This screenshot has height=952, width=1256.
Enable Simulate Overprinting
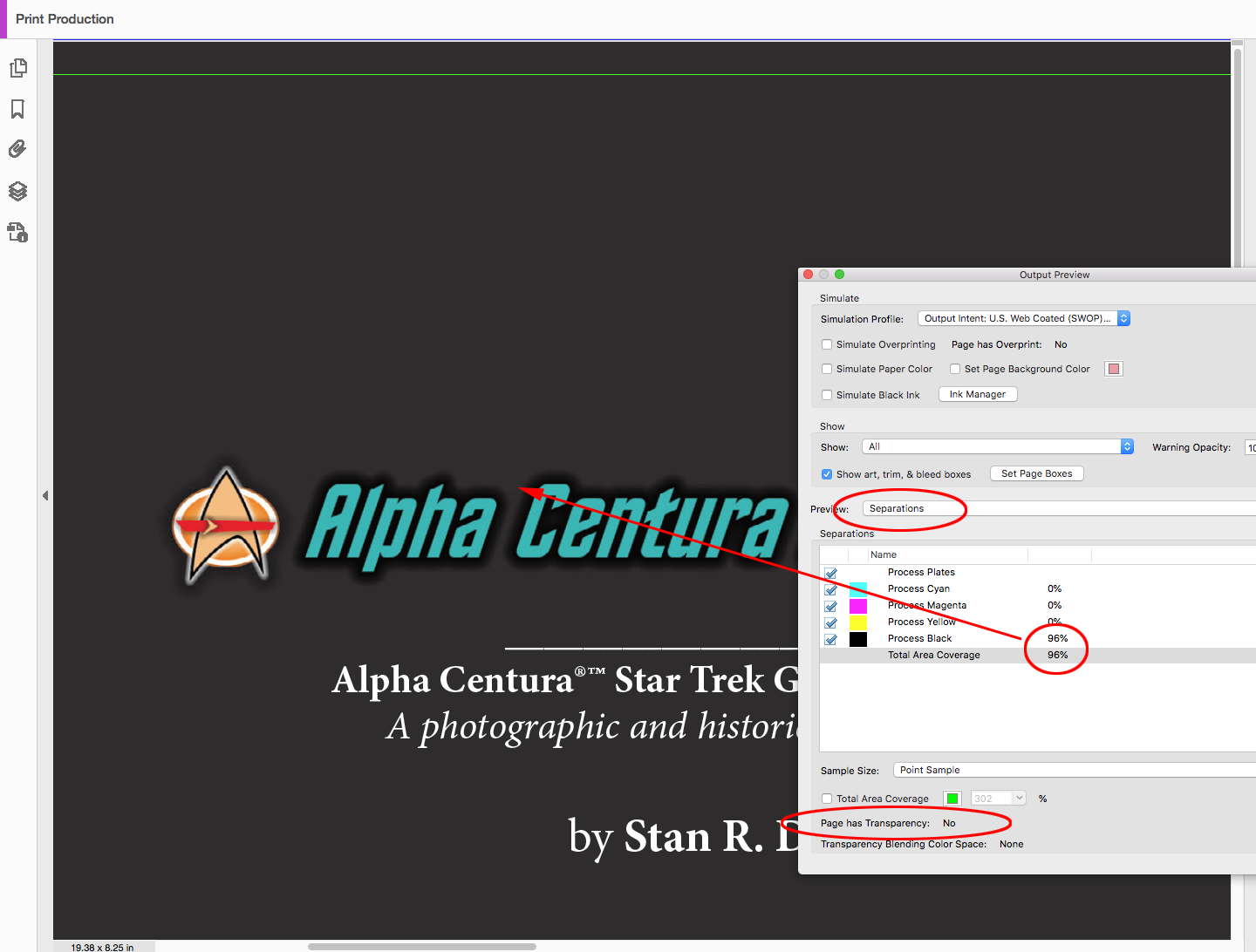[827, 344]
